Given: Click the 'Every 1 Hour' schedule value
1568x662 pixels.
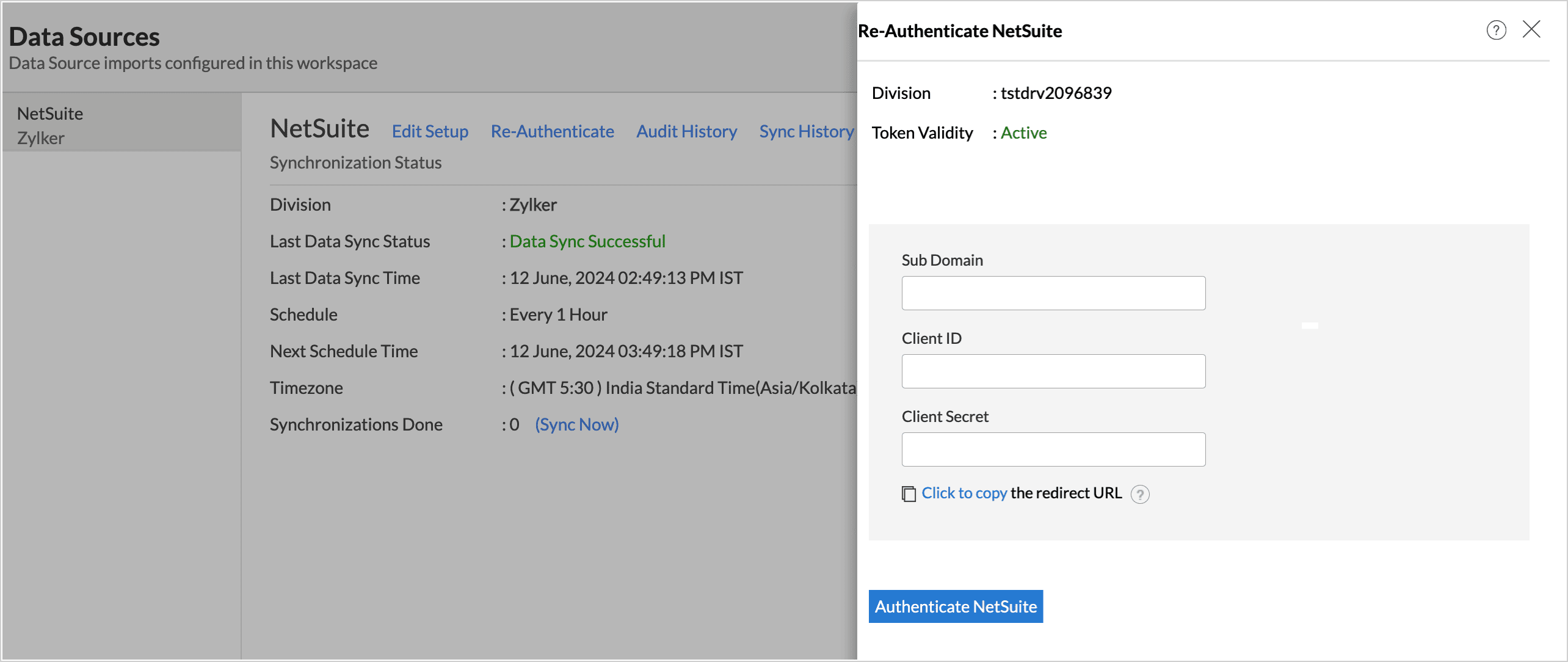Looking at the screenshot, I should tap(559, 315).
